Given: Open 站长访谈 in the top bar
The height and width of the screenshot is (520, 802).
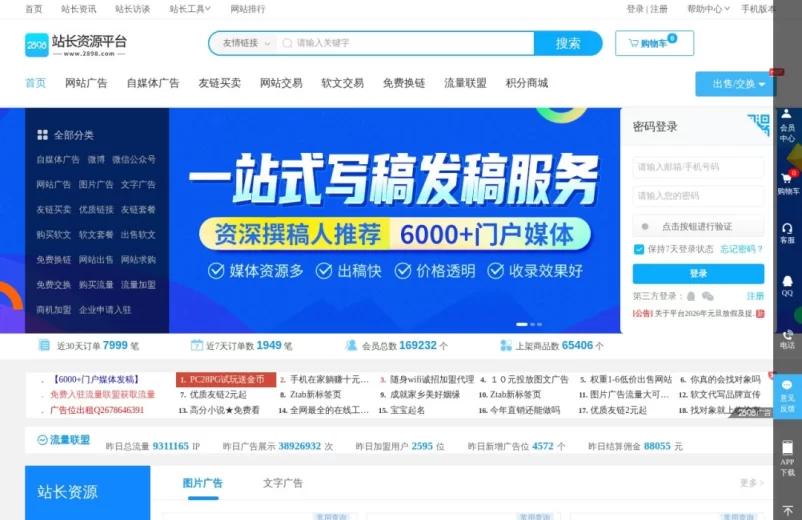Looking at the screenshot, I should point(132,9).
